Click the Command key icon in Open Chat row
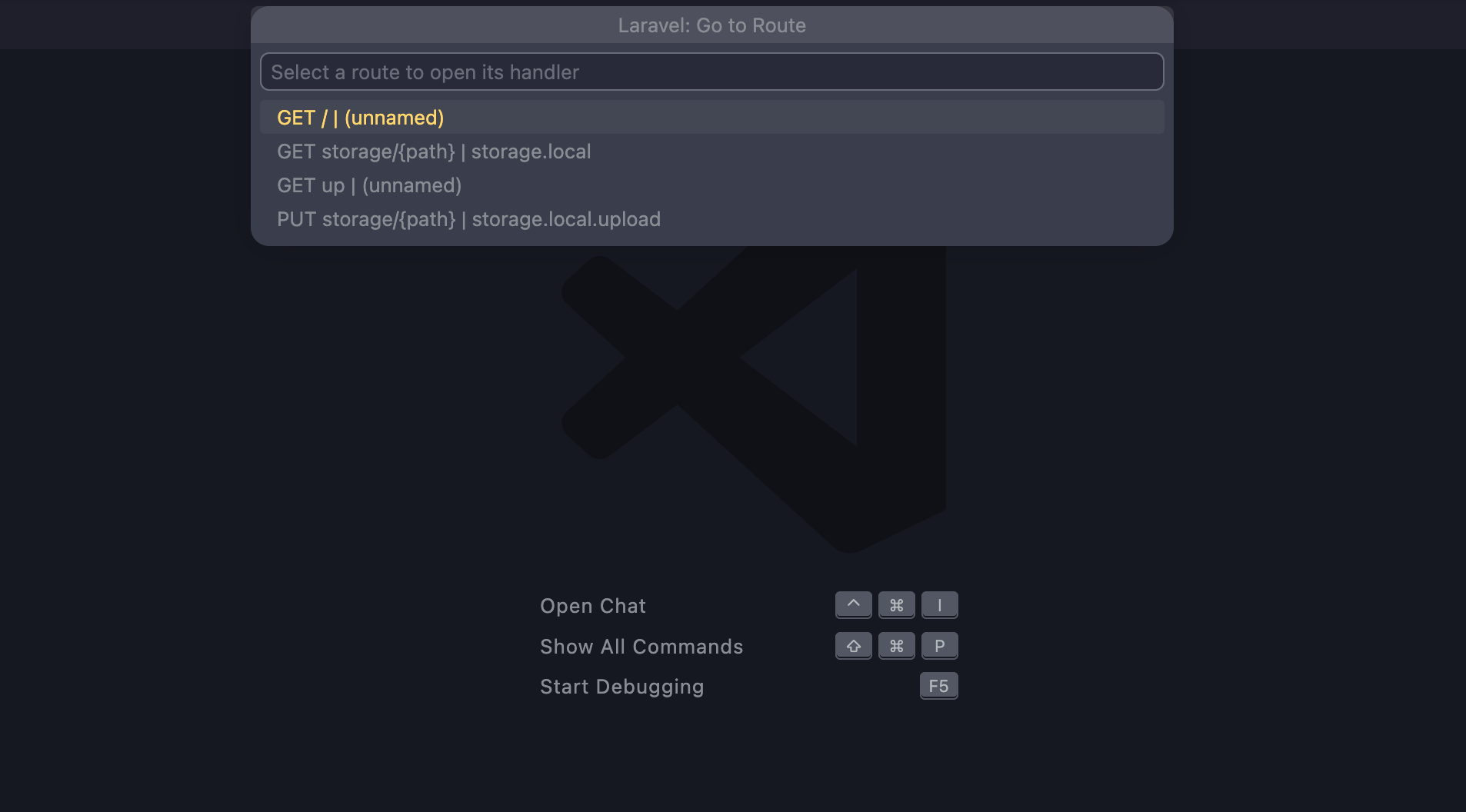Image resolution: width=1466 pixels, height=812 pixels. point(896,605)
